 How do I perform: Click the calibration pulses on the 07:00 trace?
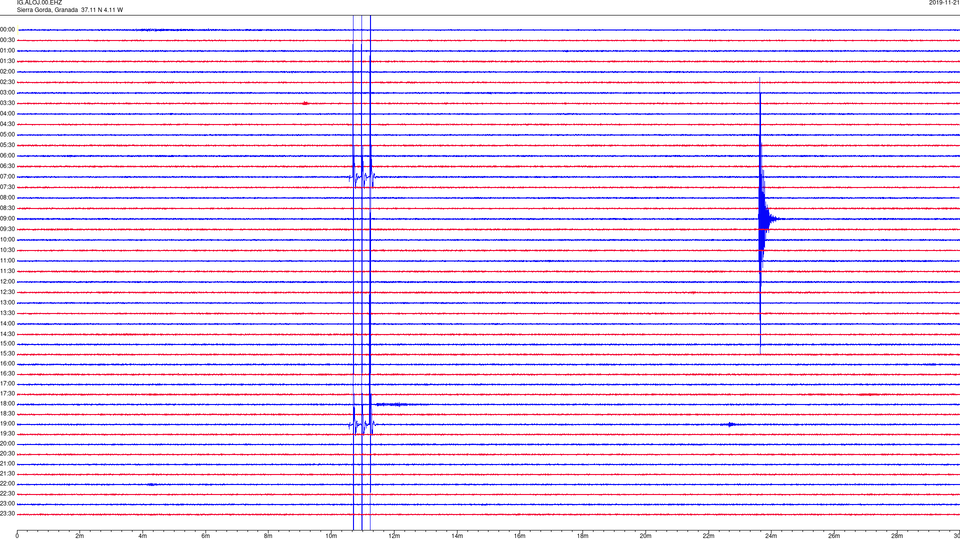[362, 178]
